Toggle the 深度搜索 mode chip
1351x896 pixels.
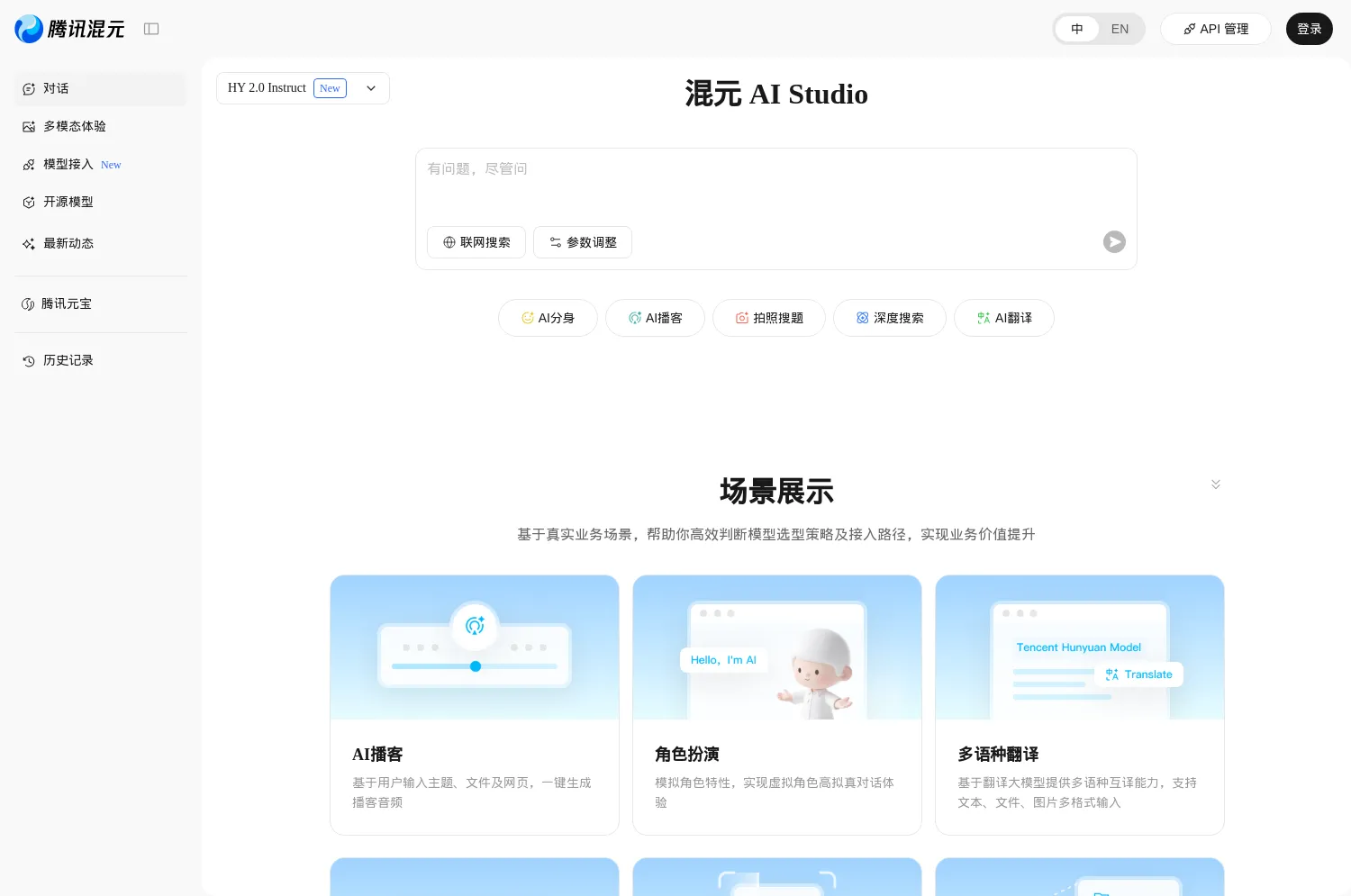pos(889,318)
